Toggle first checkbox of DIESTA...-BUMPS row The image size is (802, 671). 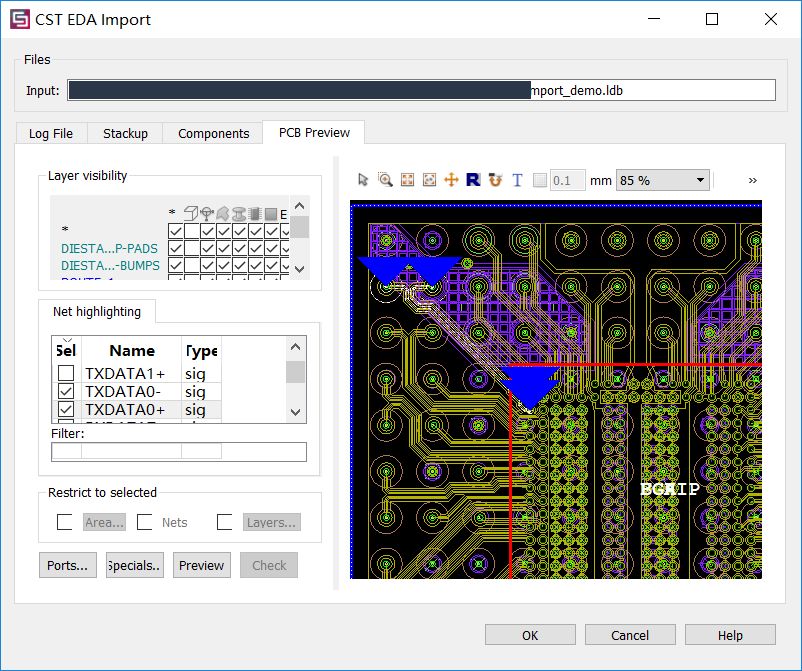(175, 265)
